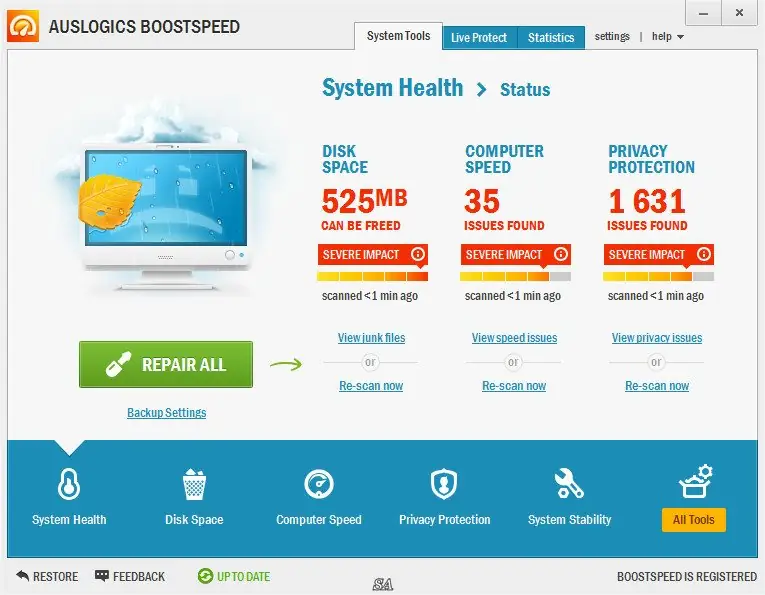Open the Backup Settings link
Viewport: 765px width, 595px height.
pyautogui.click(x=166, y=413)
